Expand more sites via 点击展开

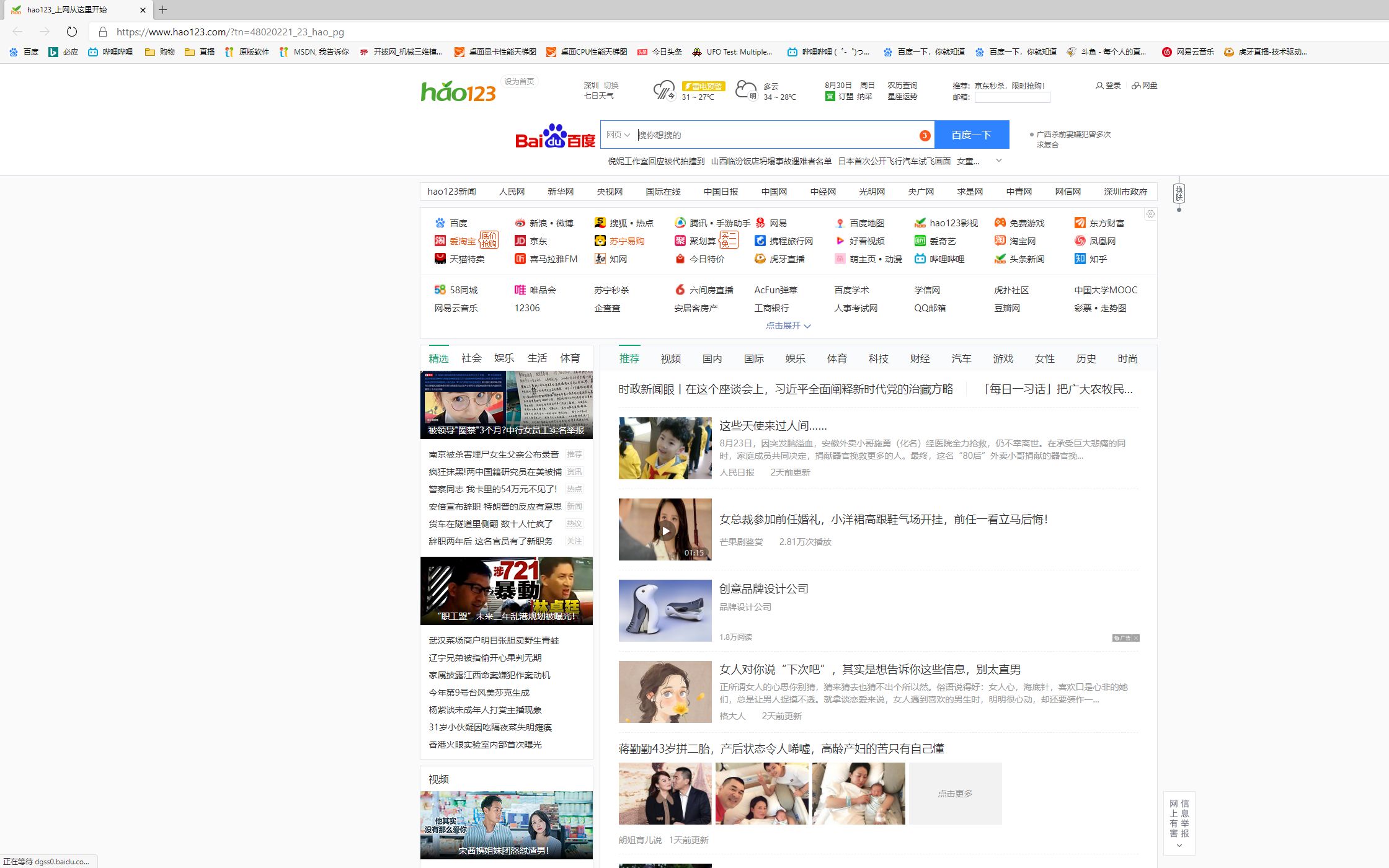788,325
